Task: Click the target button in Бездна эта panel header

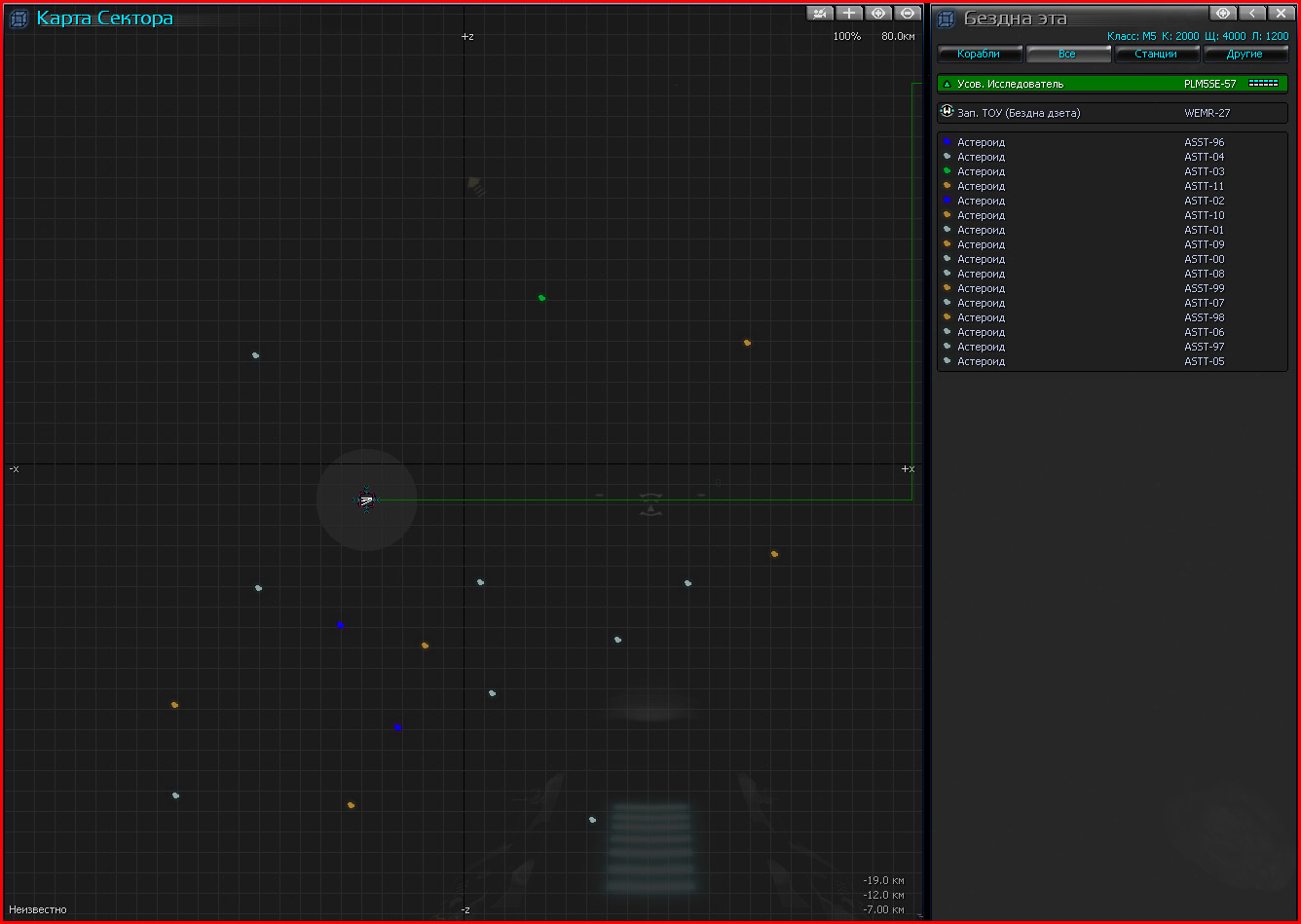Action: 1223,13
